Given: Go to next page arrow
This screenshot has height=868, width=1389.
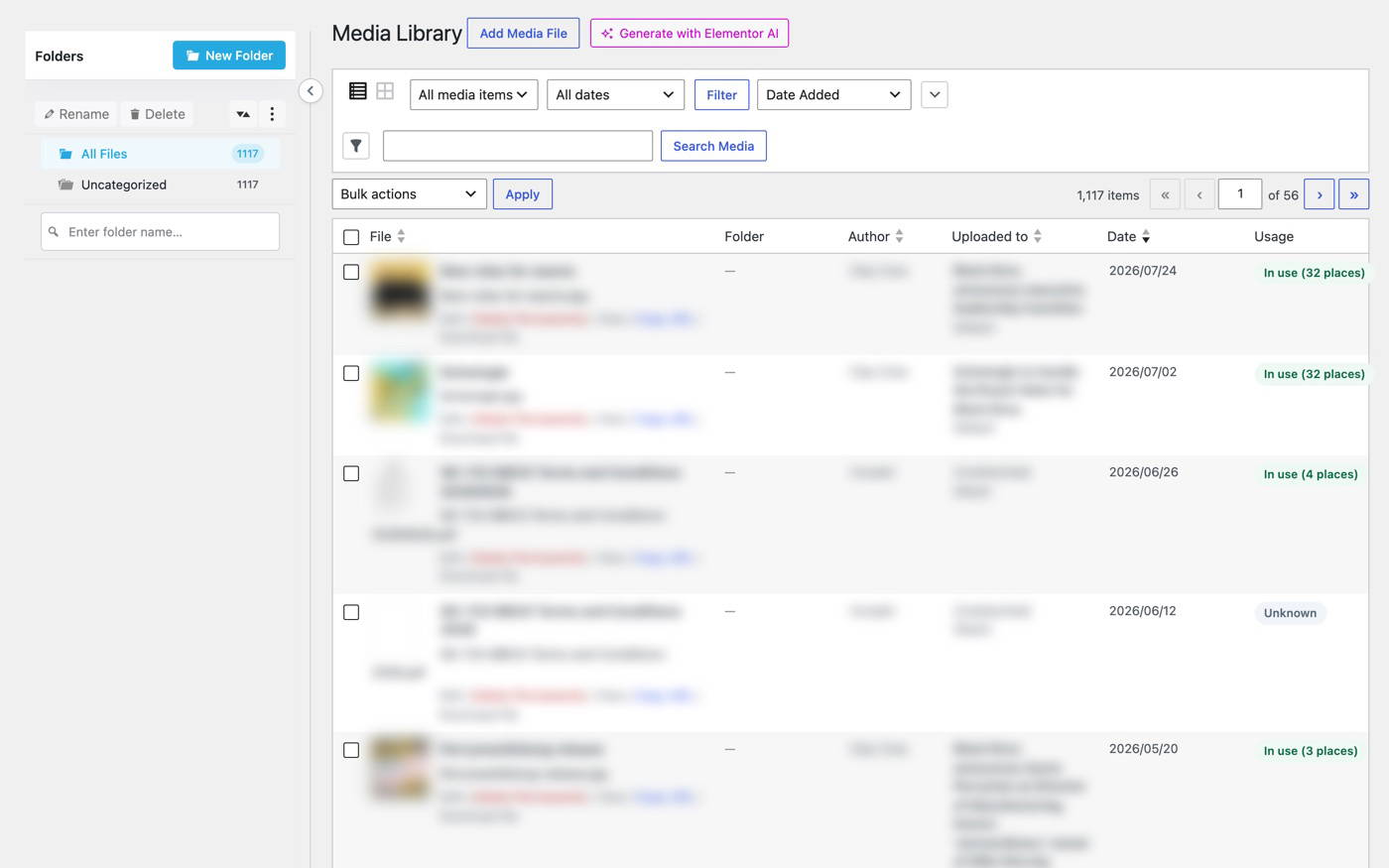Looking at the screenshot, I should click(1320, 194).
